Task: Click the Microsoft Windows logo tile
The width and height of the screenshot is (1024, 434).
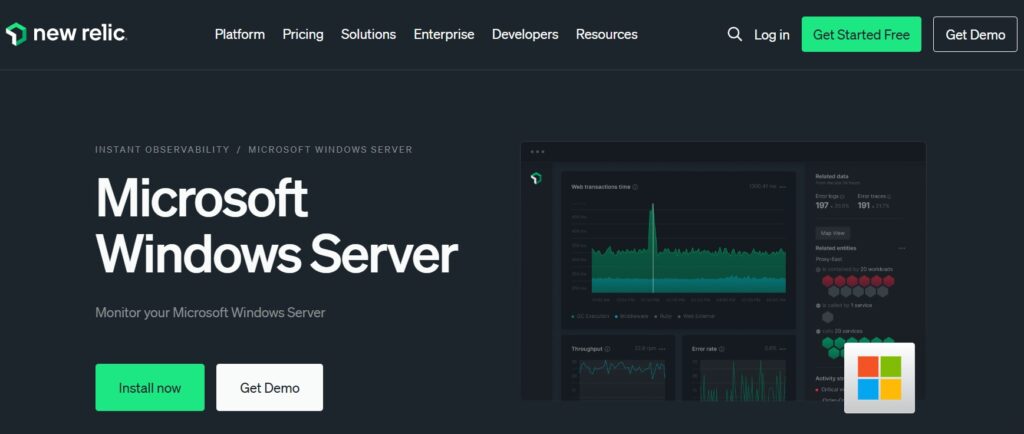Action: 879,378
